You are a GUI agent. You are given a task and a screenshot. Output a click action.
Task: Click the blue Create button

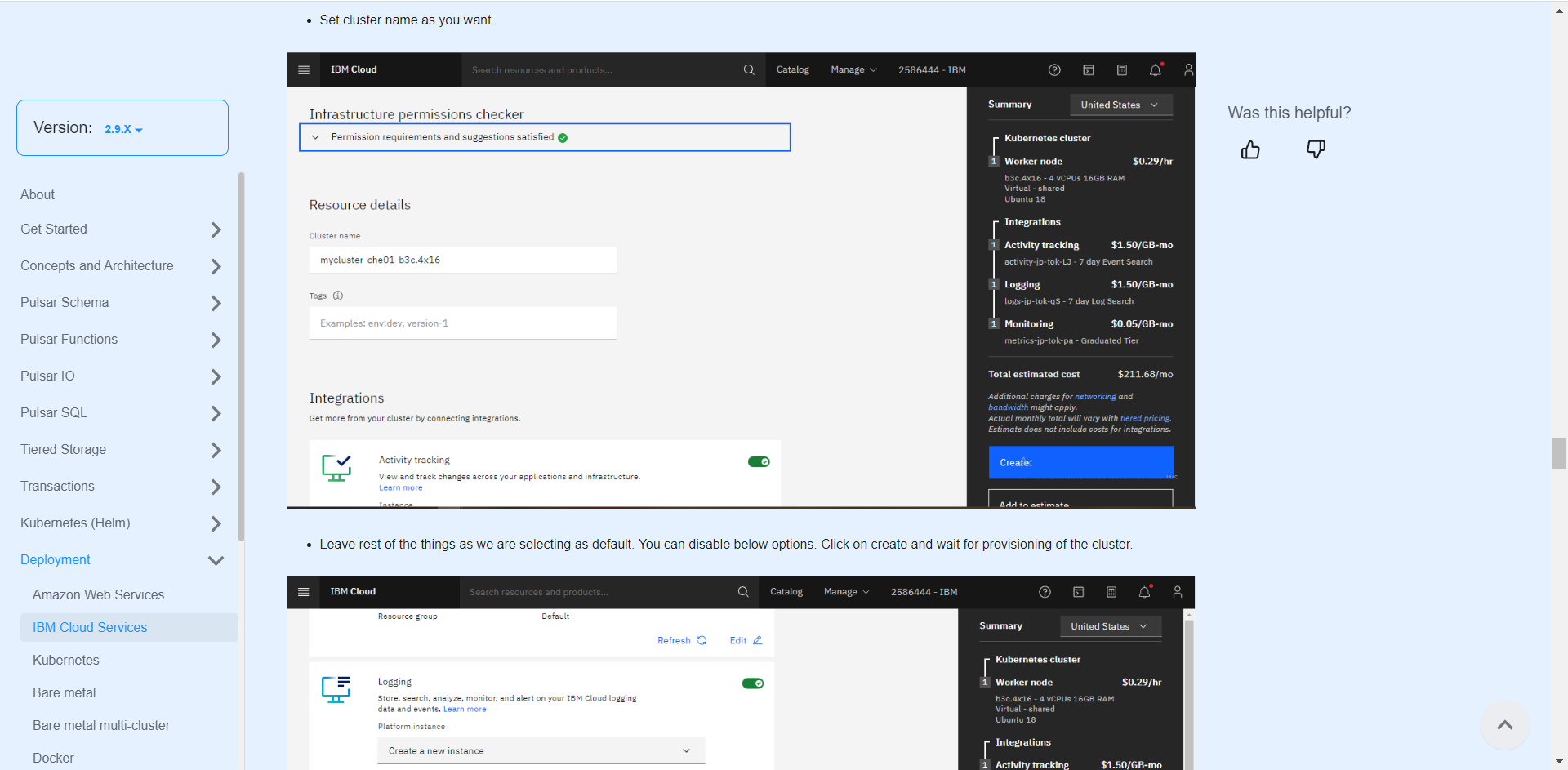(x=1080, y=462)
